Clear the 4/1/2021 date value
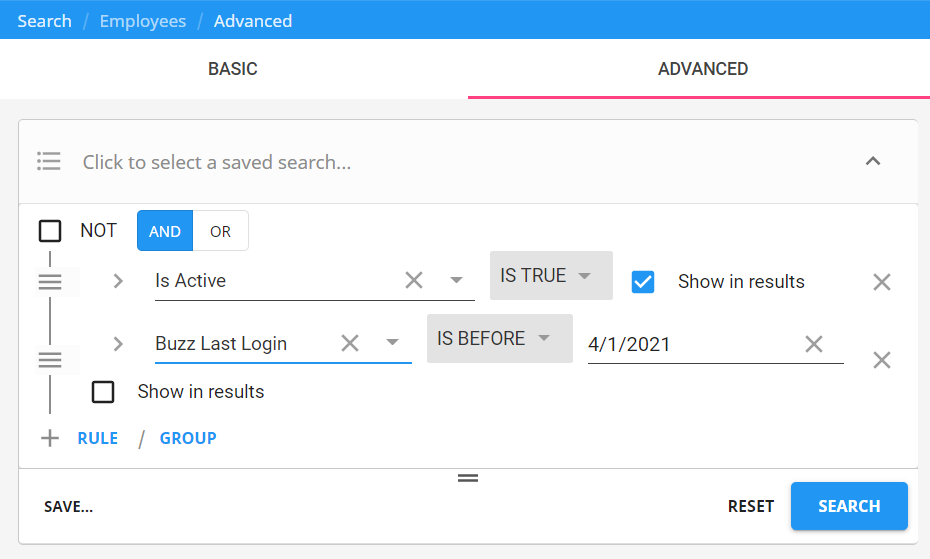This screenshot has height=559, width=930. coord(814,344)
